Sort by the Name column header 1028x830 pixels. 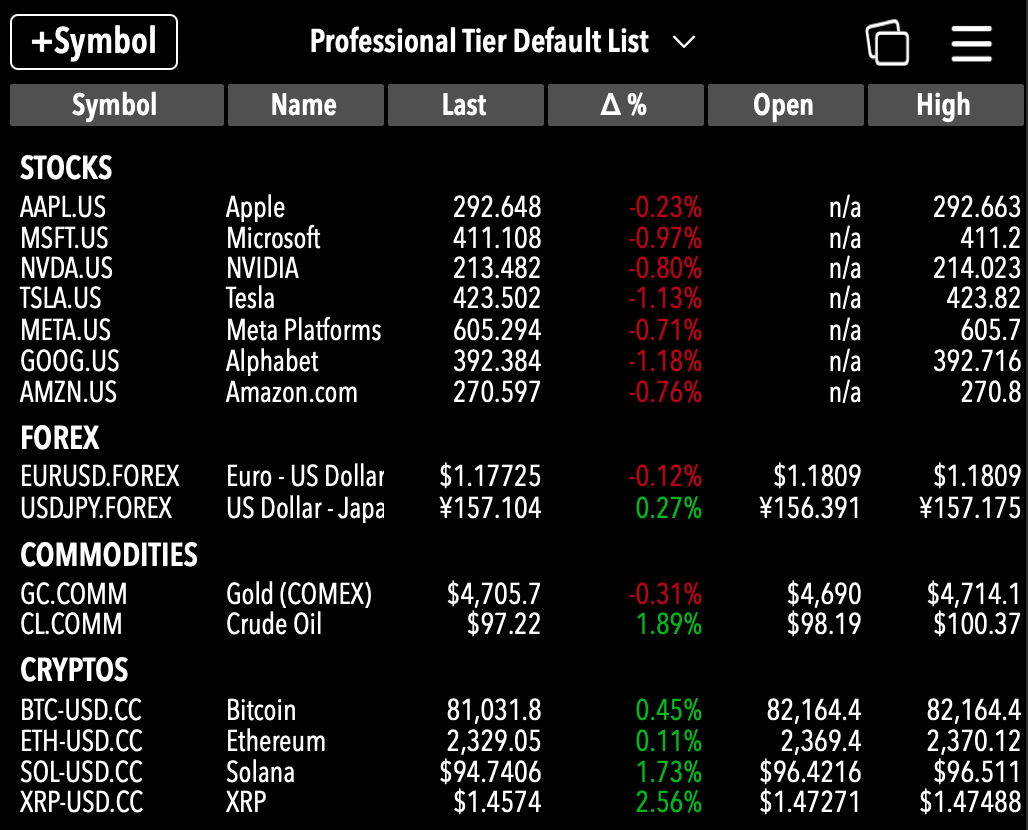tap(306, 105)
